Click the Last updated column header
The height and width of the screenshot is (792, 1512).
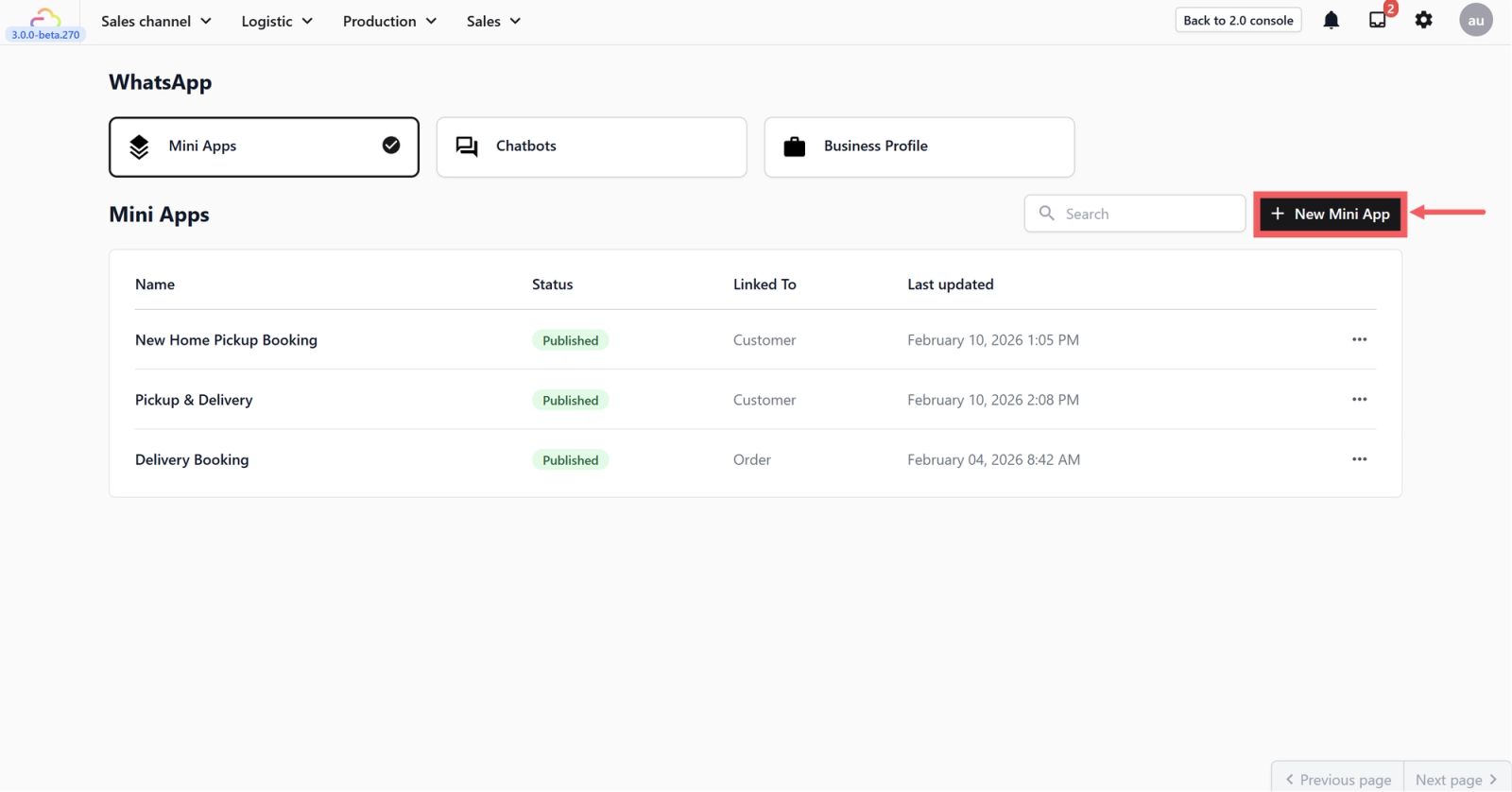coord(951,284)
